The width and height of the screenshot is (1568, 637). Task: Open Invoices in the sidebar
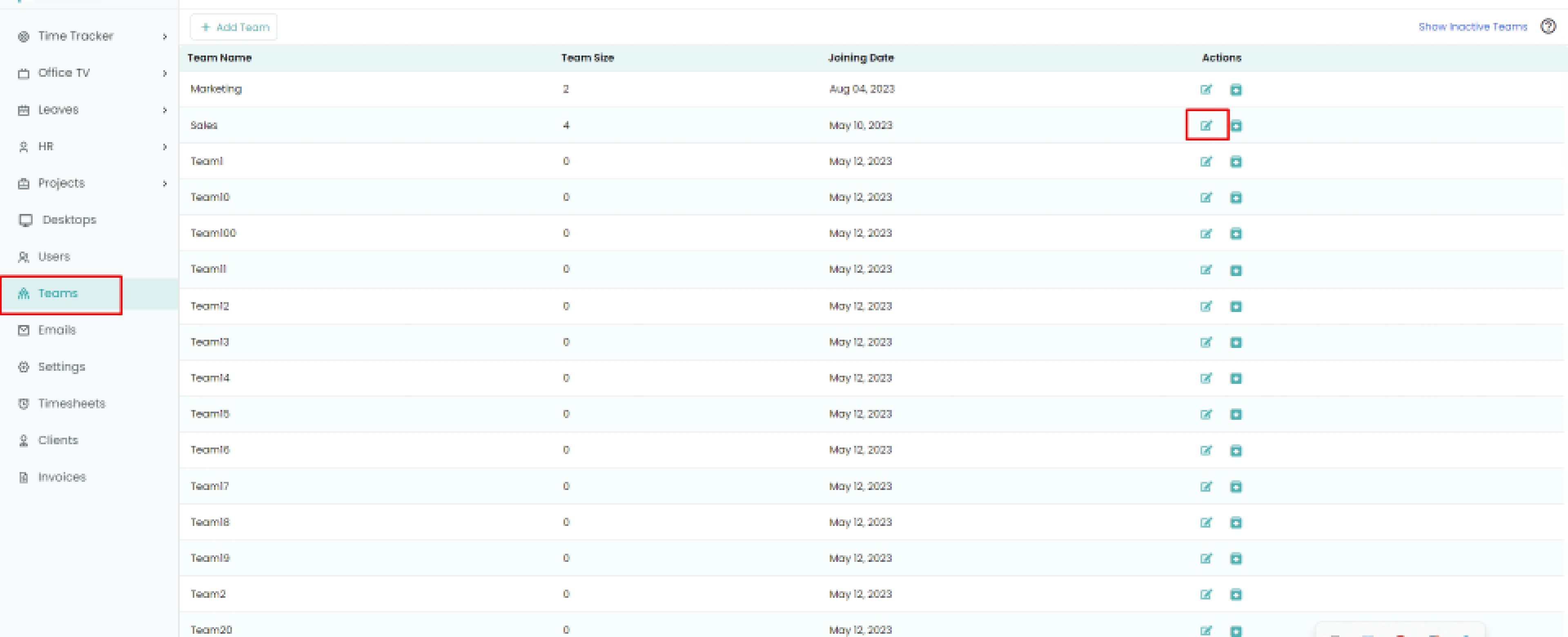62,477
